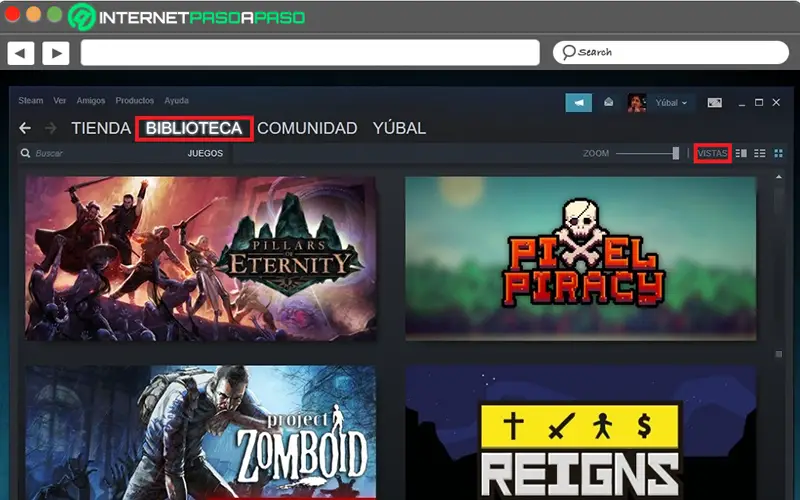Screen dimensions: 800x500
Task: Open the JUEGOS filter dropdown
Action: click(205, 153)
